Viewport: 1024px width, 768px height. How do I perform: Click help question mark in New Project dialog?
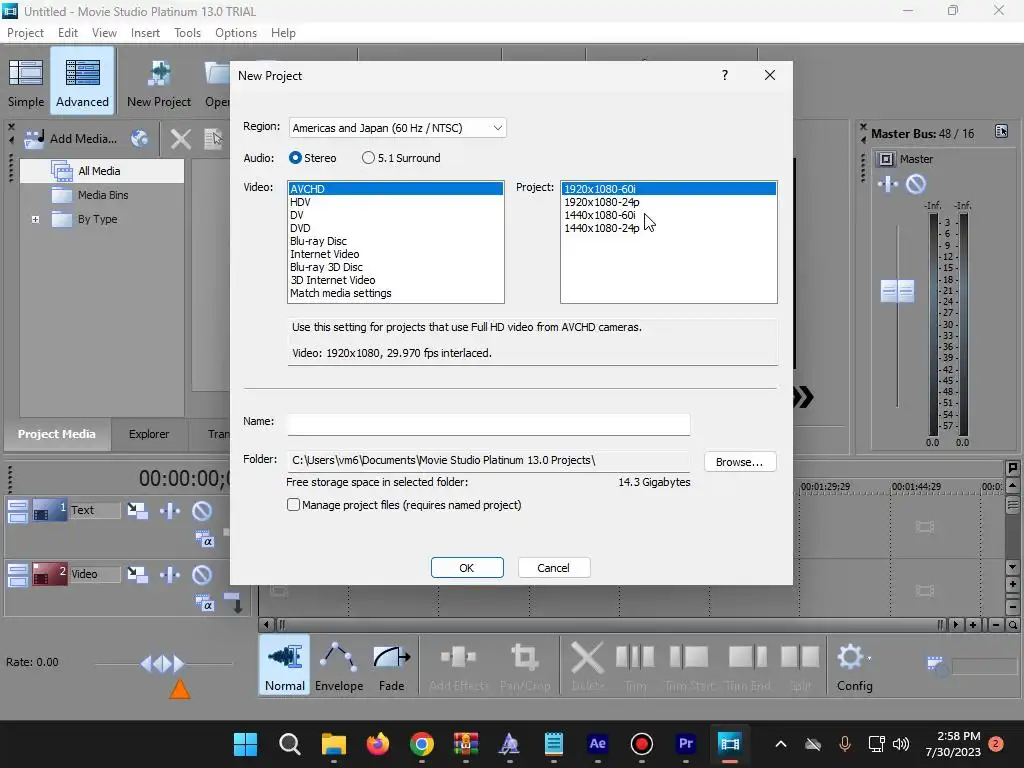(725, 75)
